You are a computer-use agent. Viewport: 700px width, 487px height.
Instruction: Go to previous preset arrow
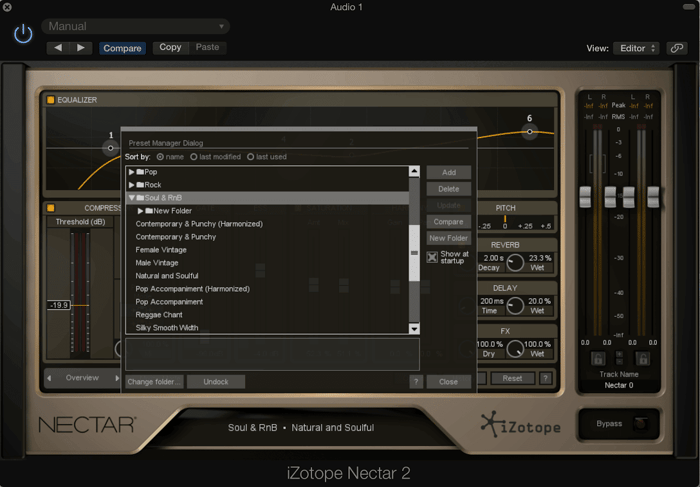tap(58, 48)
